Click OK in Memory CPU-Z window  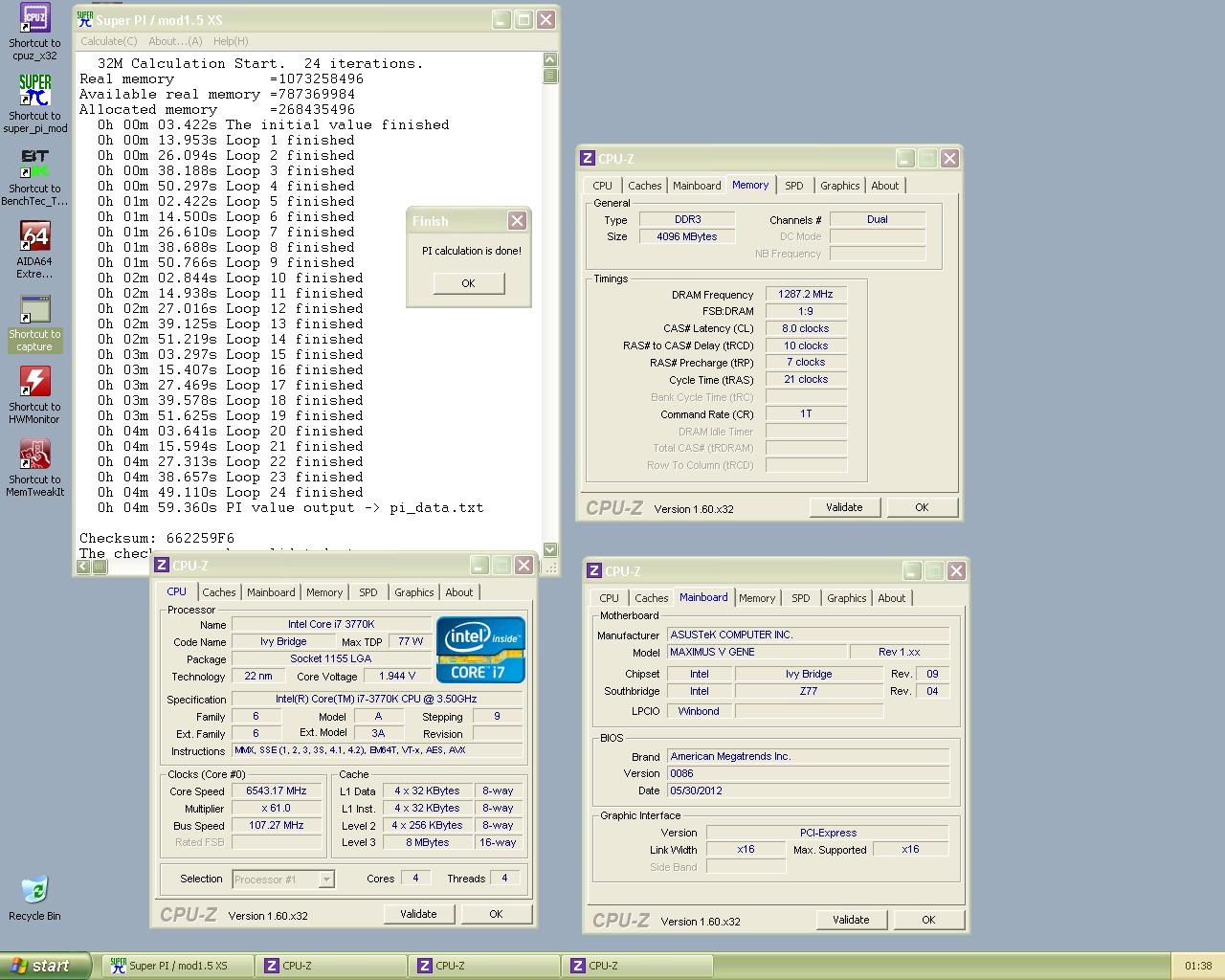click(922, 507)
